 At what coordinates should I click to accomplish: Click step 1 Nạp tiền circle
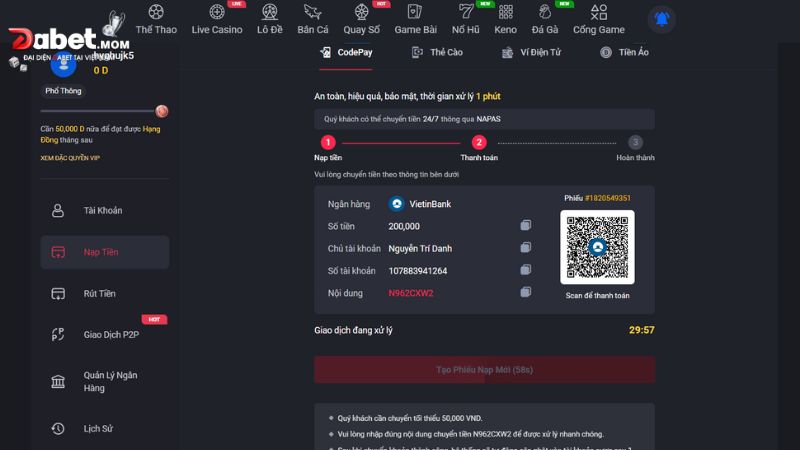click(x=328, y=142)
